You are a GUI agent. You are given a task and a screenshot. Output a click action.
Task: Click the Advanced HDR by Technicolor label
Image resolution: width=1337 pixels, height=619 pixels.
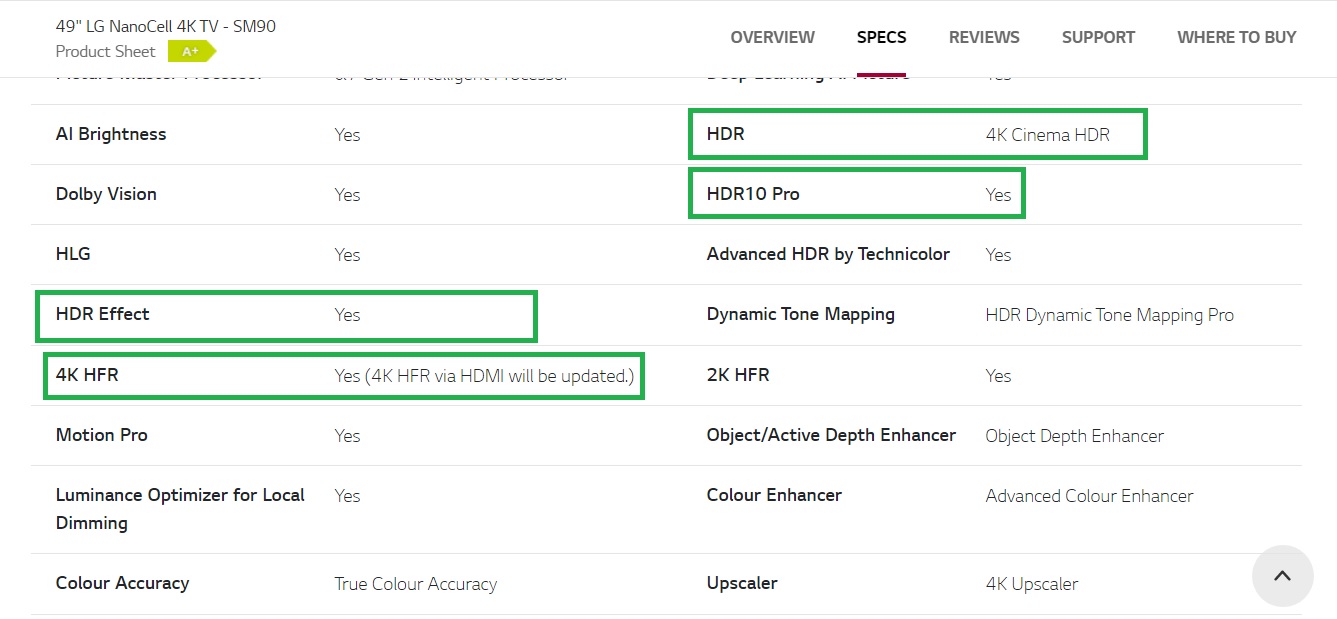[828, 254]
